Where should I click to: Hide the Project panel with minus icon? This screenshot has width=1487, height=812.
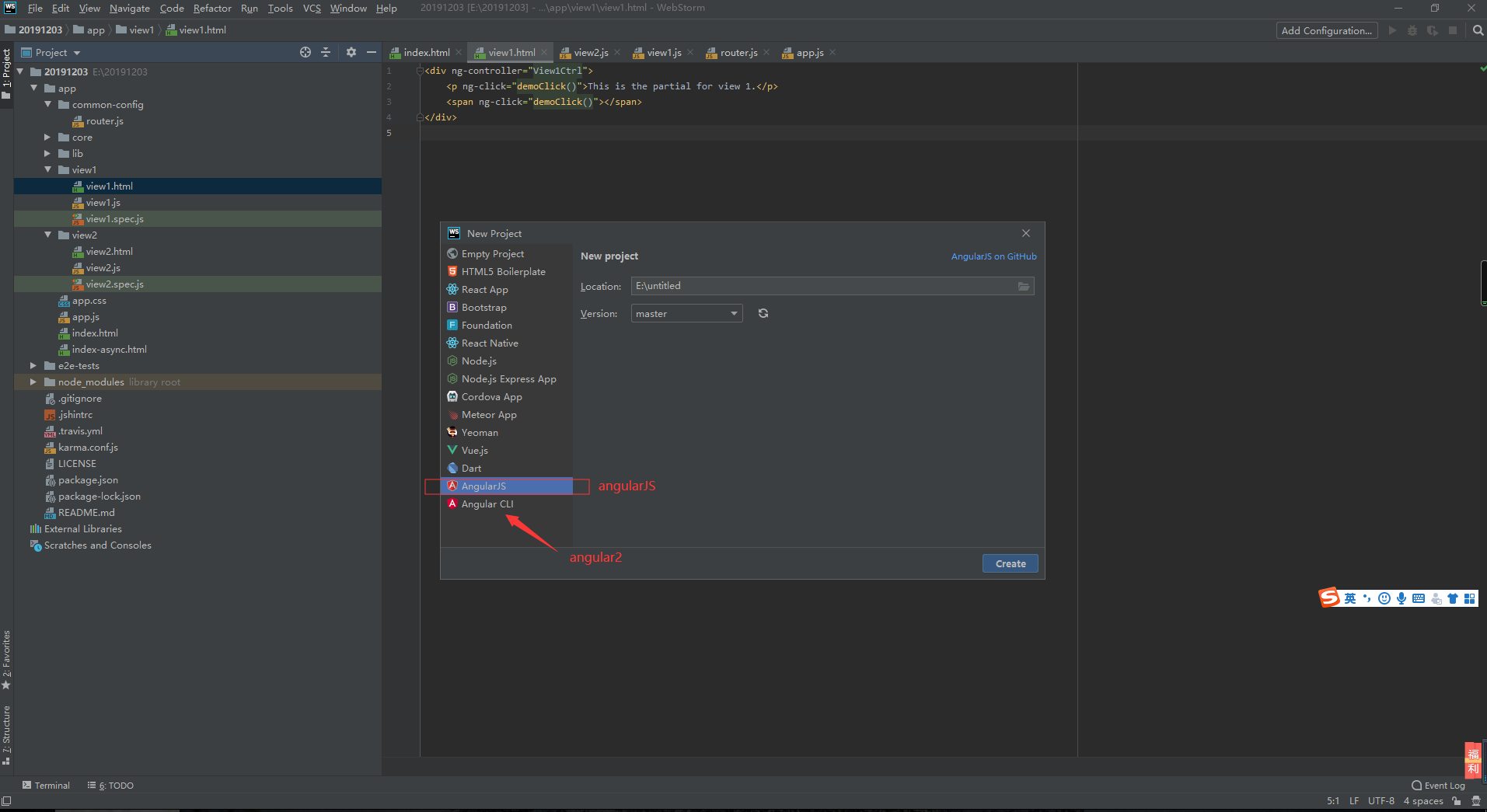click(372, 52)
